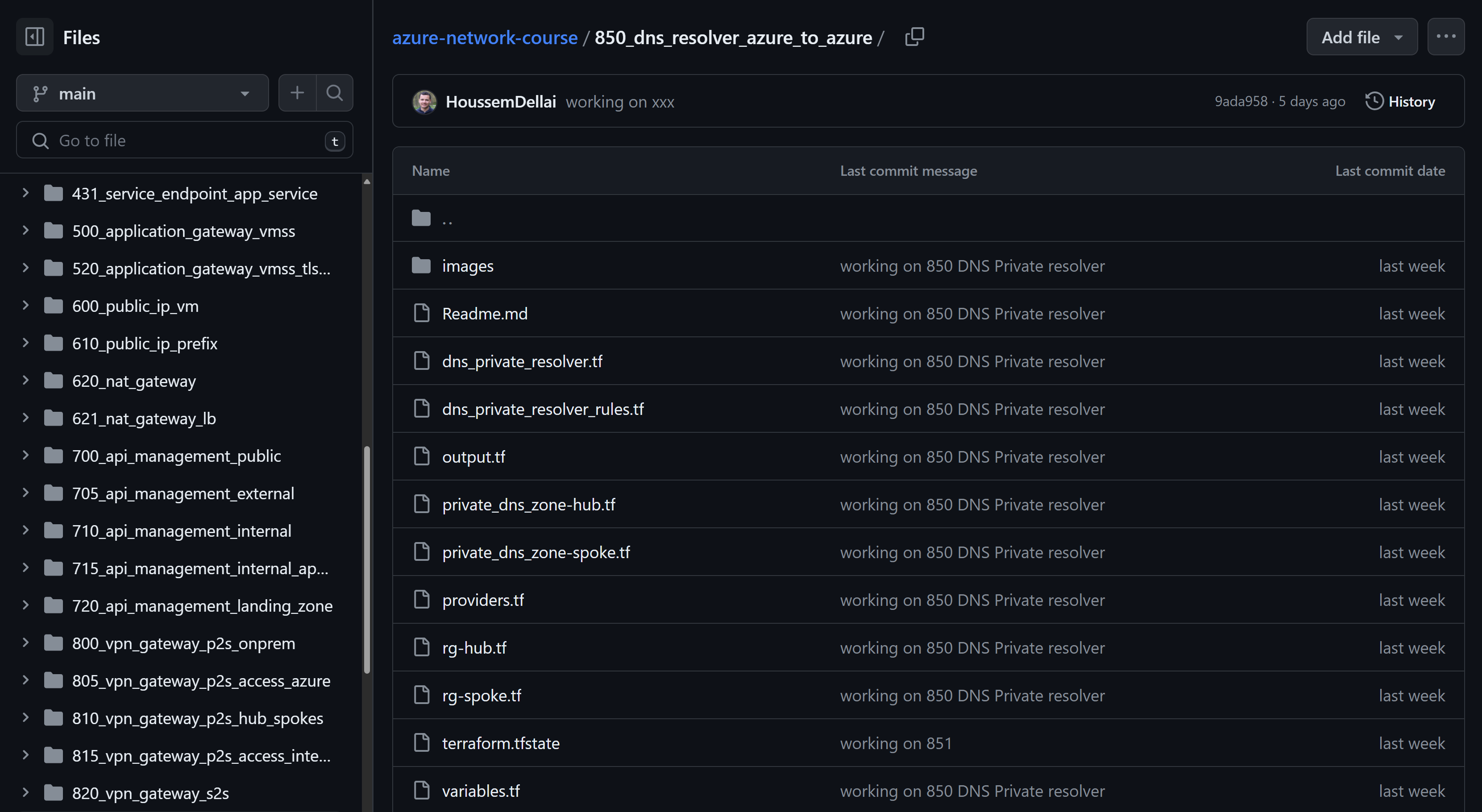Expand the 621_nat_gateway_lb folder
Viewport: 1482px width, 812px height.
[x=25, y=418]
